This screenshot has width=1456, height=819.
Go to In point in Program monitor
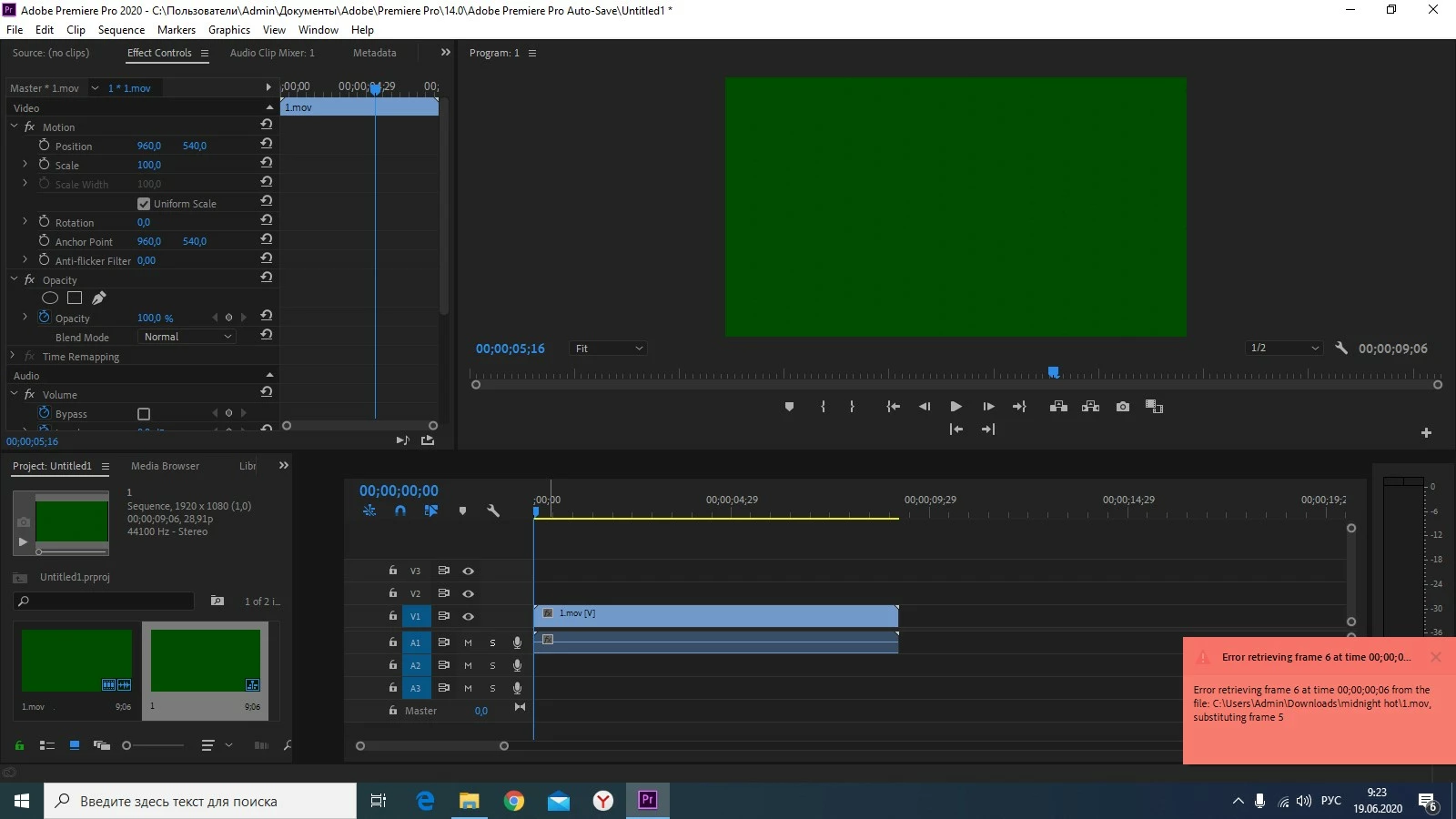tap(894, 407)
